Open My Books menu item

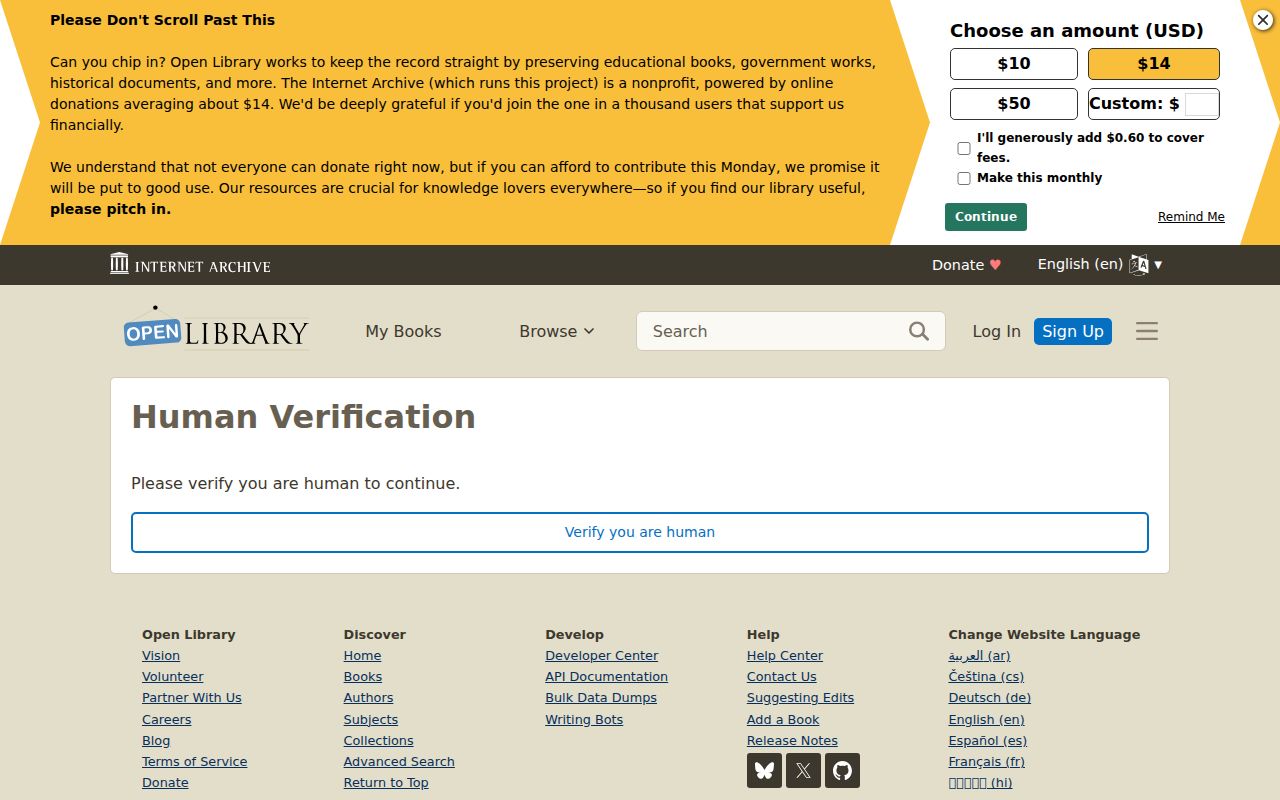403,331
